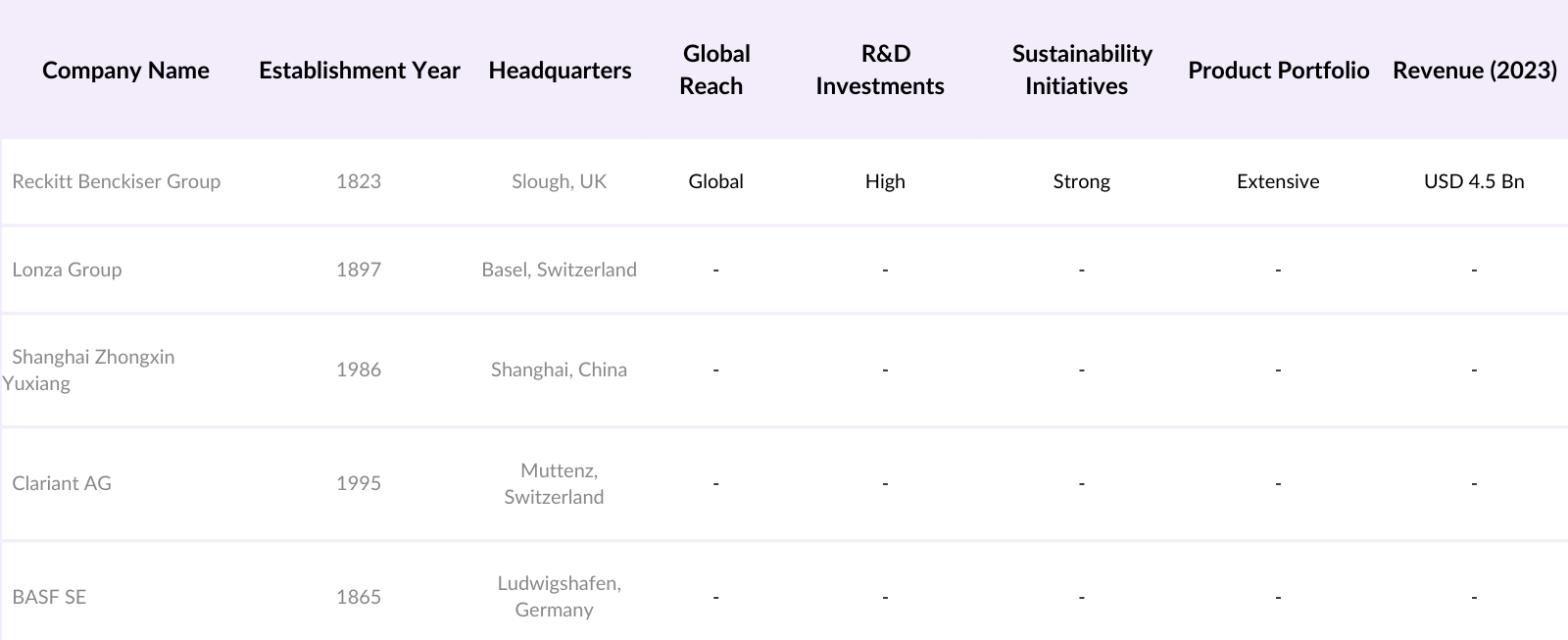Click the Lonza Group company name
The height and width of the screenshot is (640, 1568).
[67, 270]
